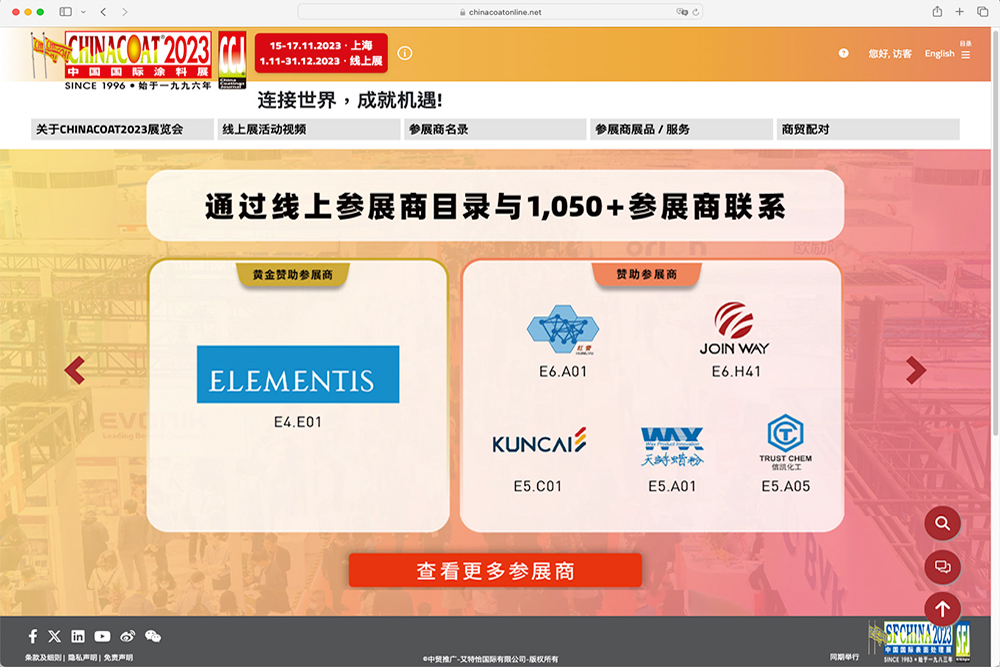Screen dimensions: 1000x667
Task: Click the booth number E6.H41
Action: (736, 372)
